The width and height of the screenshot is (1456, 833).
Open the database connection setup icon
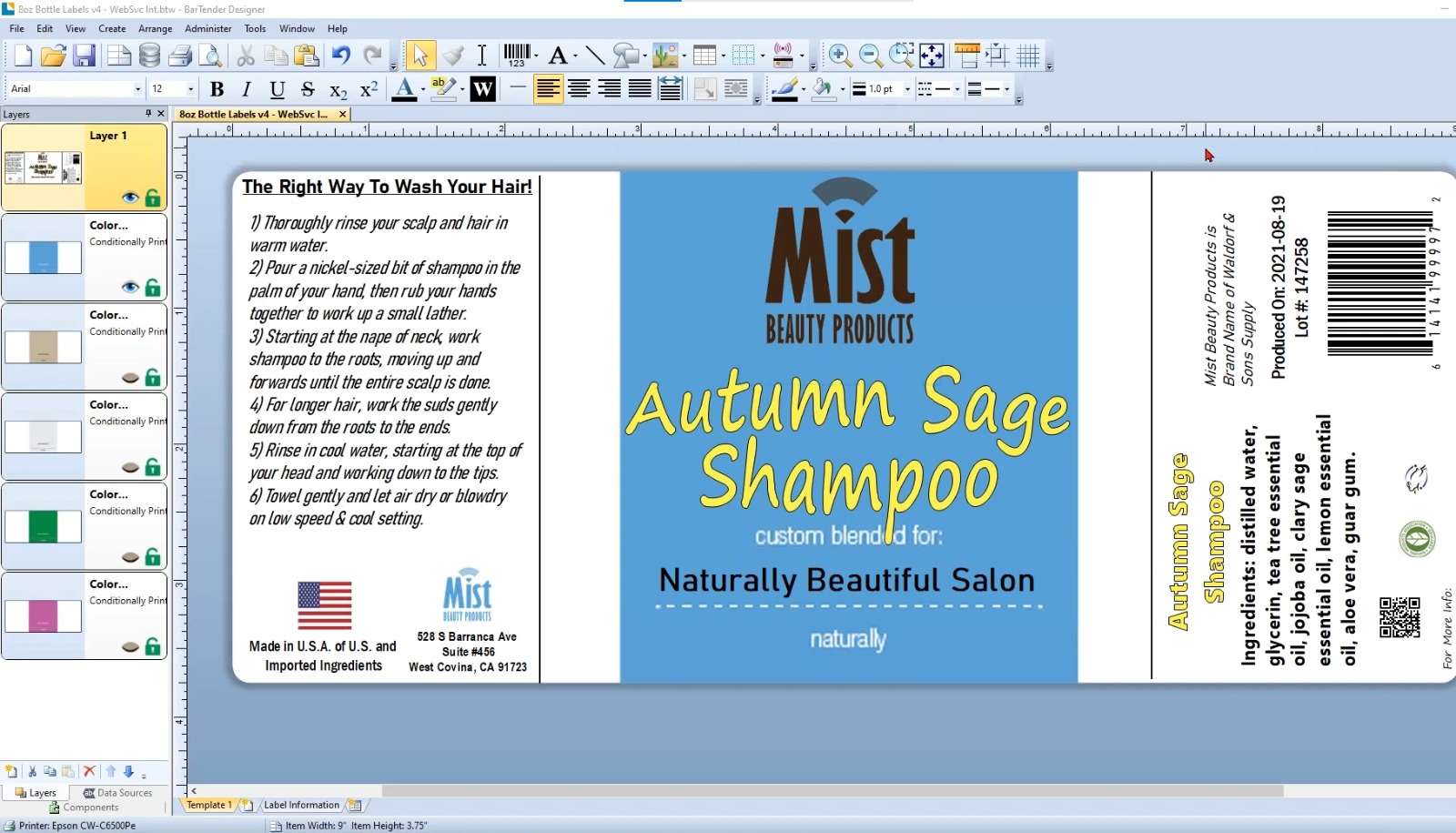click(x=149, y=56)
